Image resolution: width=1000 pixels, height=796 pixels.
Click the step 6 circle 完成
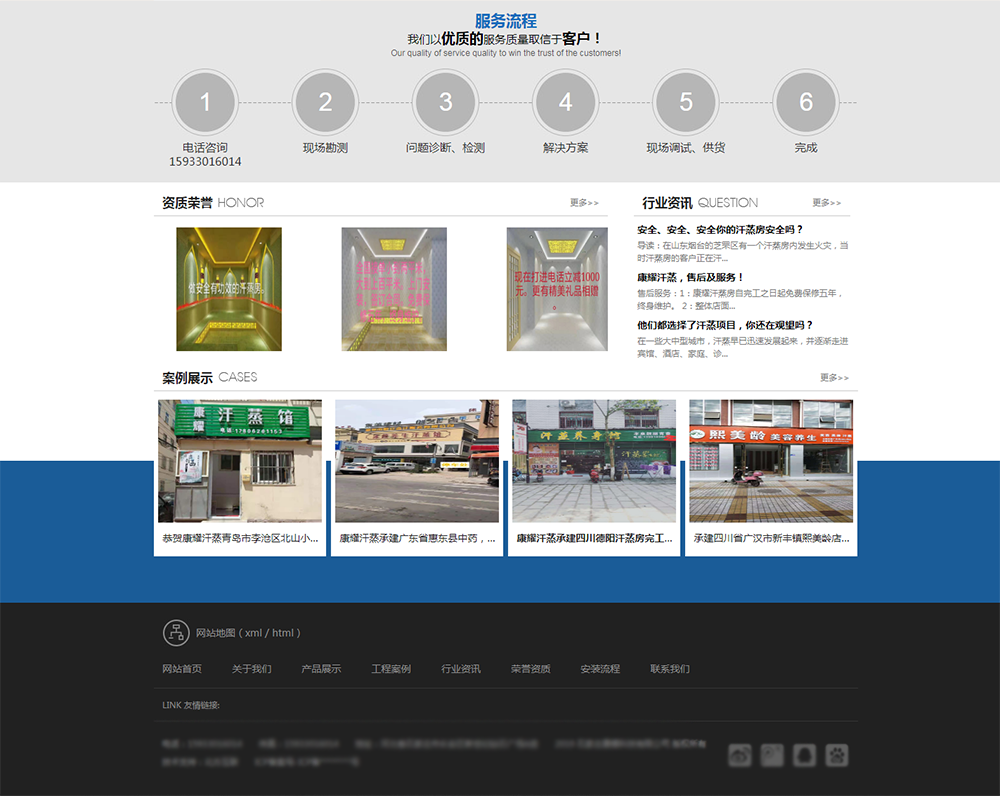click(805, 102)
